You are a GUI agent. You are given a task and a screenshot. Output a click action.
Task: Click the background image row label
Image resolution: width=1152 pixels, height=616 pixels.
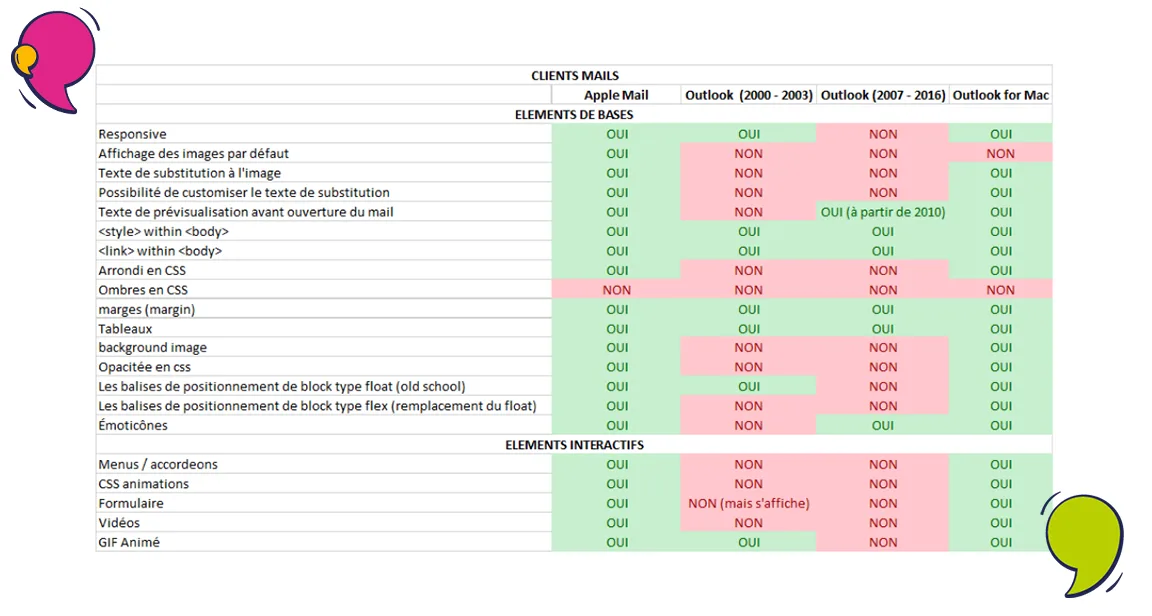click(x=153, y=348)
